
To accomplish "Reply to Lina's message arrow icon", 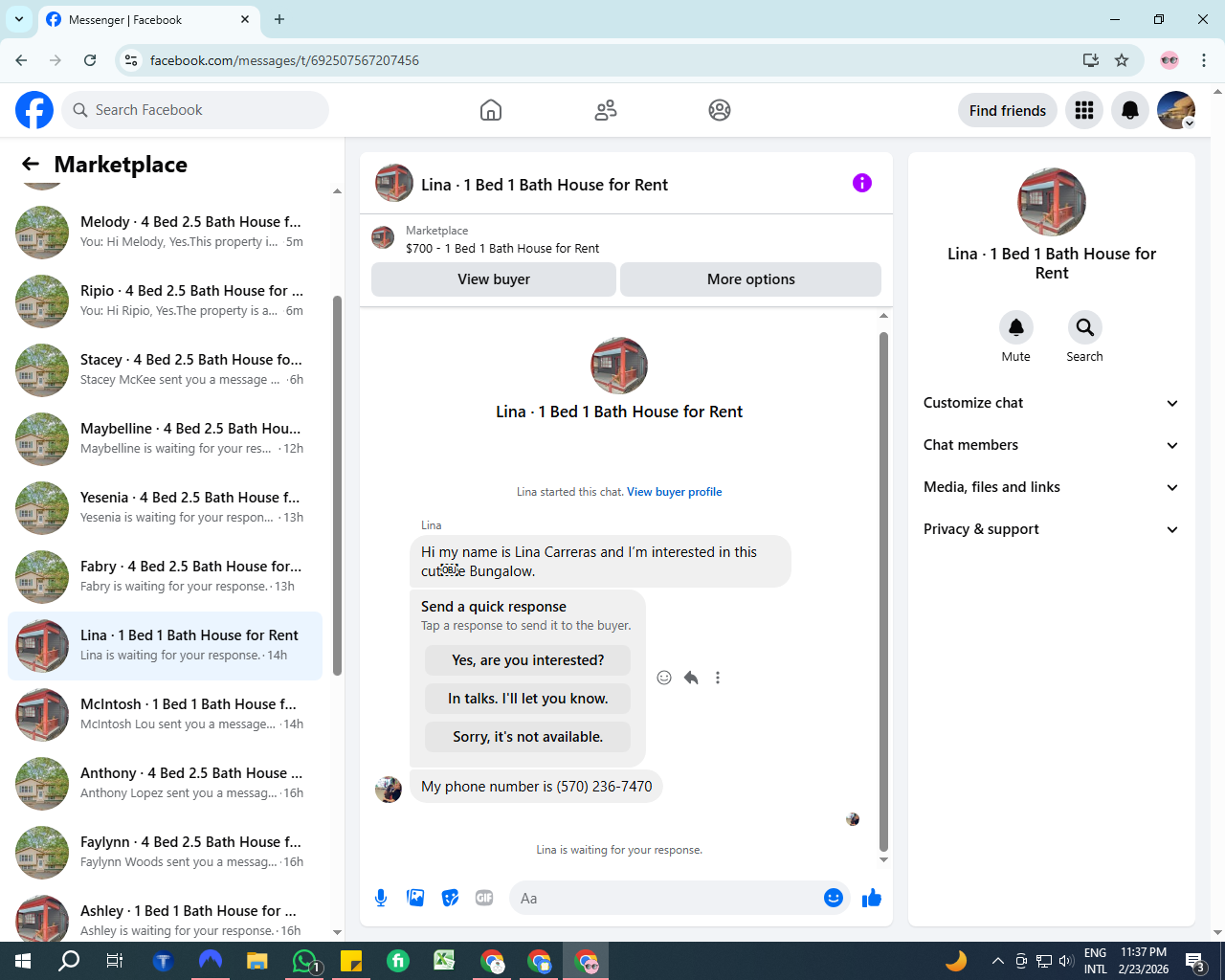I will pos(691,678).
